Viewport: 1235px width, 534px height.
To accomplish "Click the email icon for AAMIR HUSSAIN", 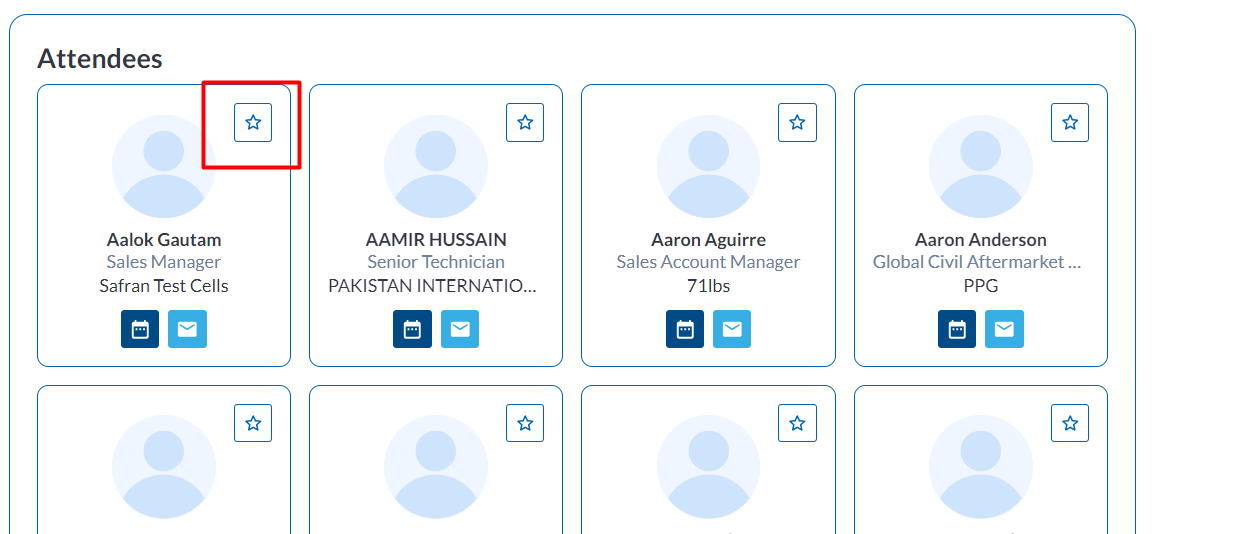I will (460, 329).
